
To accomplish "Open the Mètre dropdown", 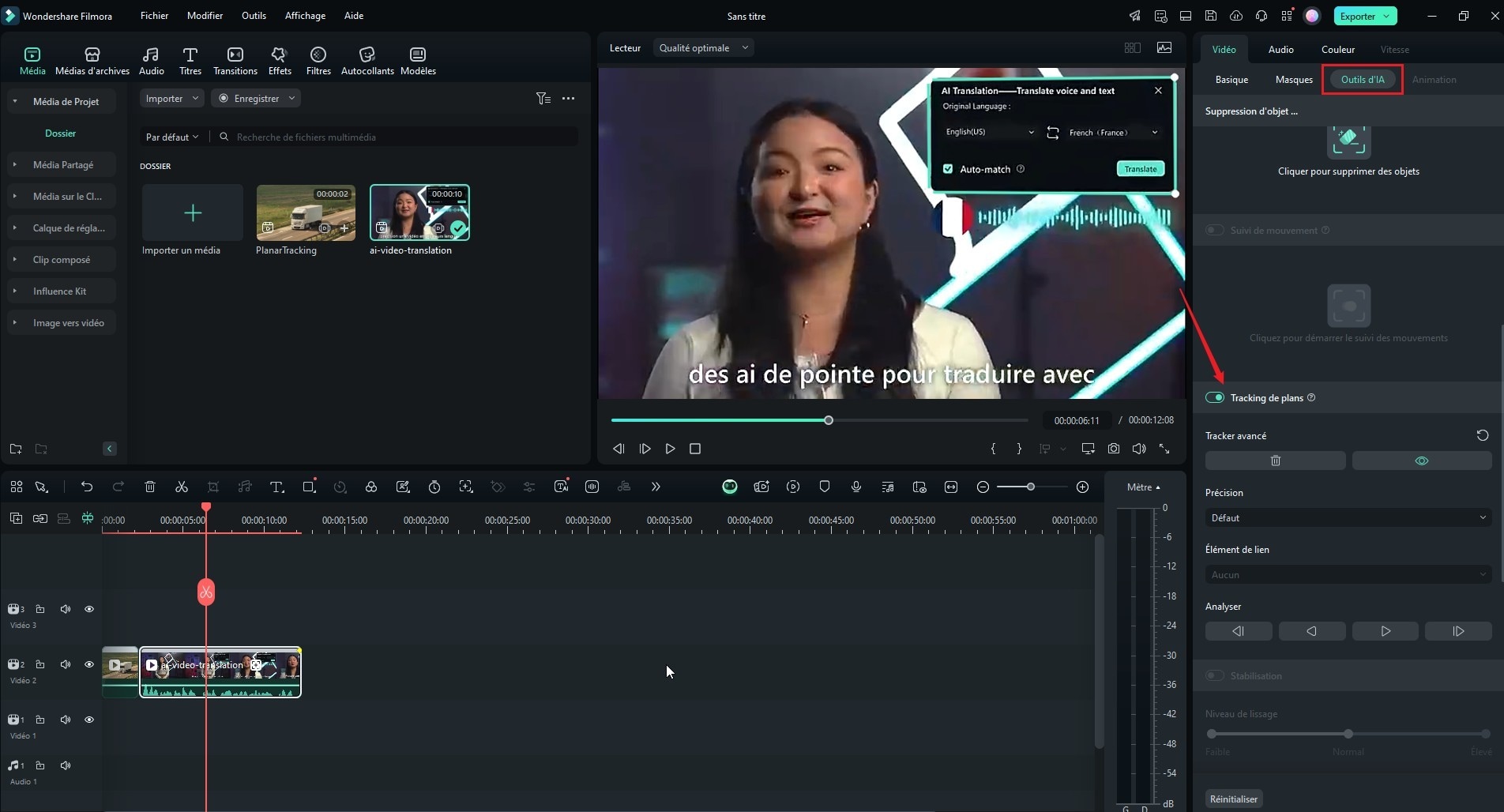I will click(x=1144, y=487).
